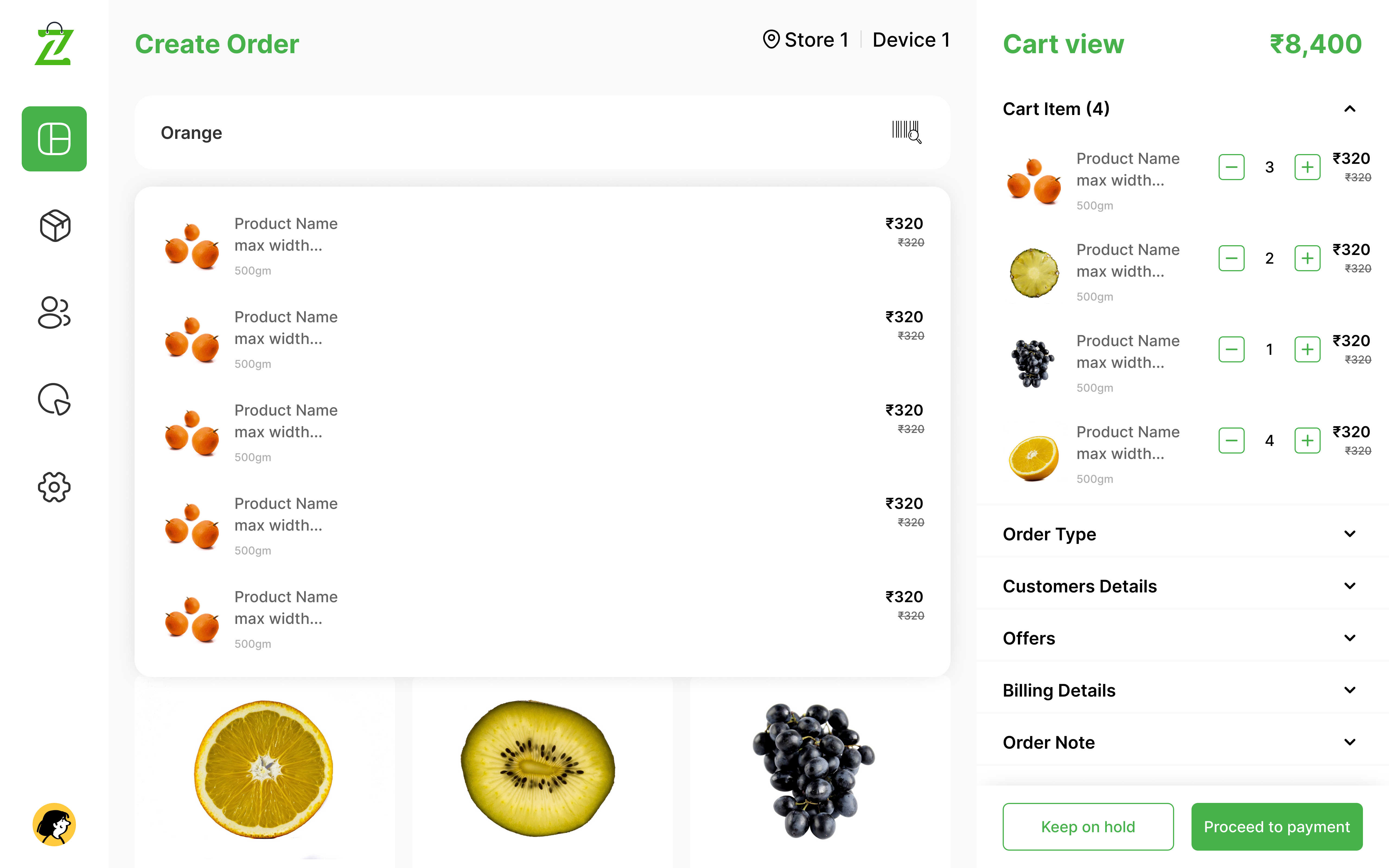Collapse the Cart Item section

click(x=1349, y=109)
